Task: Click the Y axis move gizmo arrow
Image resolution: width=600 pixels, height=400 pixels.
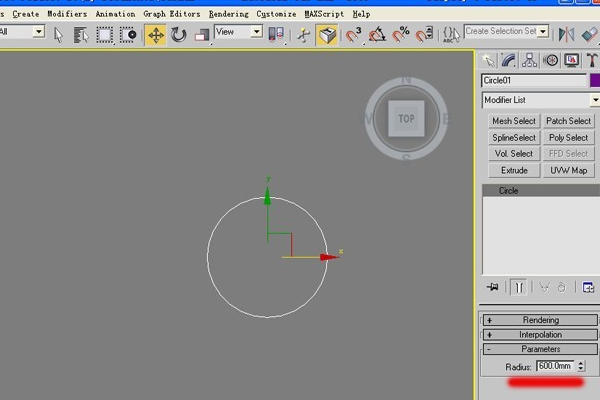Action: pos(267,195)
